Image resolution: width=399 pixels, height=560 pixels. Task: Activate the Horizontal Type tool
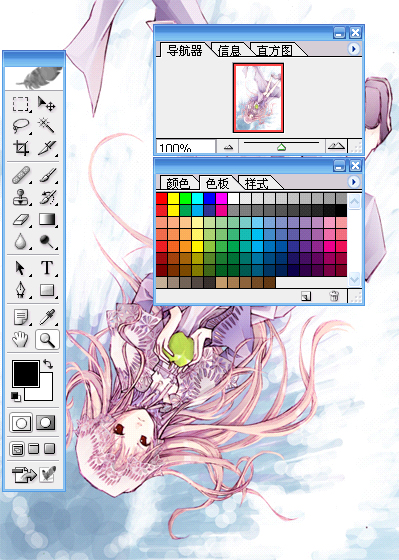coord(46,268)
